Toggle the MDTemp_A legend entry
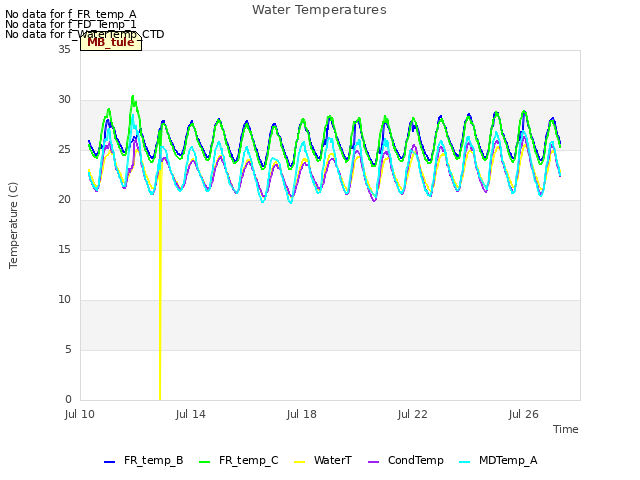The width and height of the screenshot is (640, 480). click(498, 460)
